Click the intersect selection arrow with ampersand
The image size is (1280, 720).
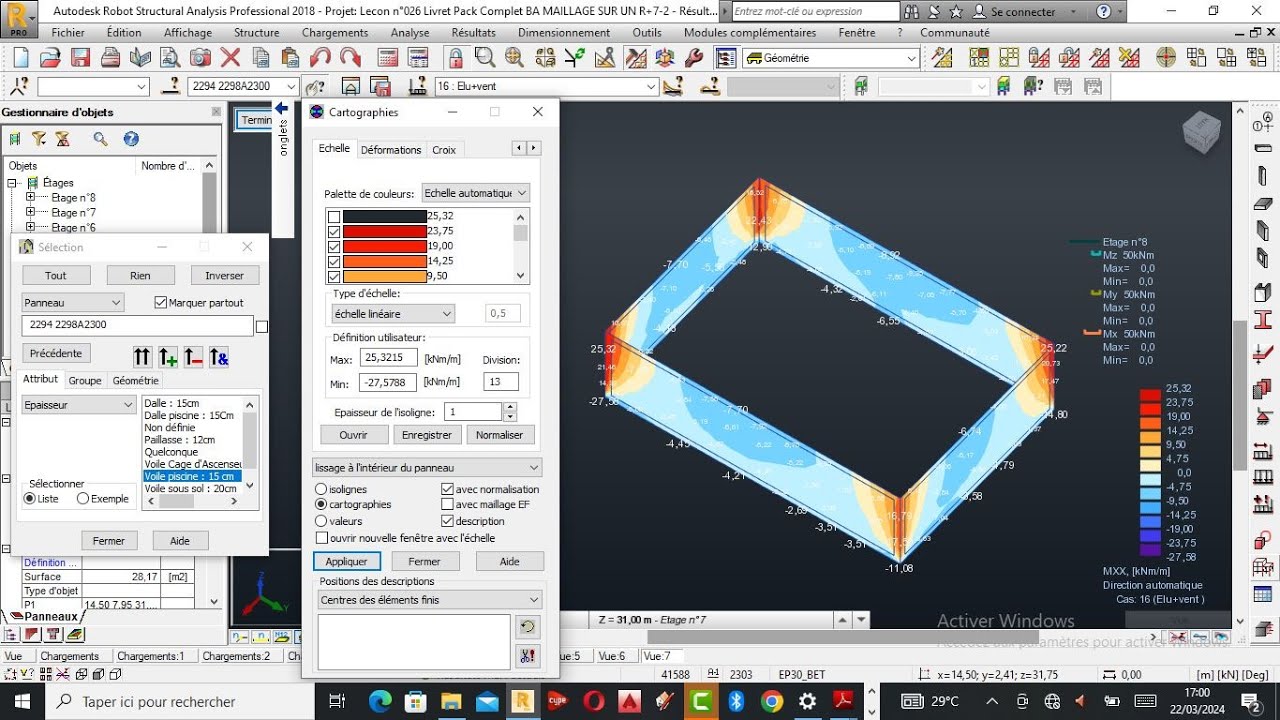(220, 357)
